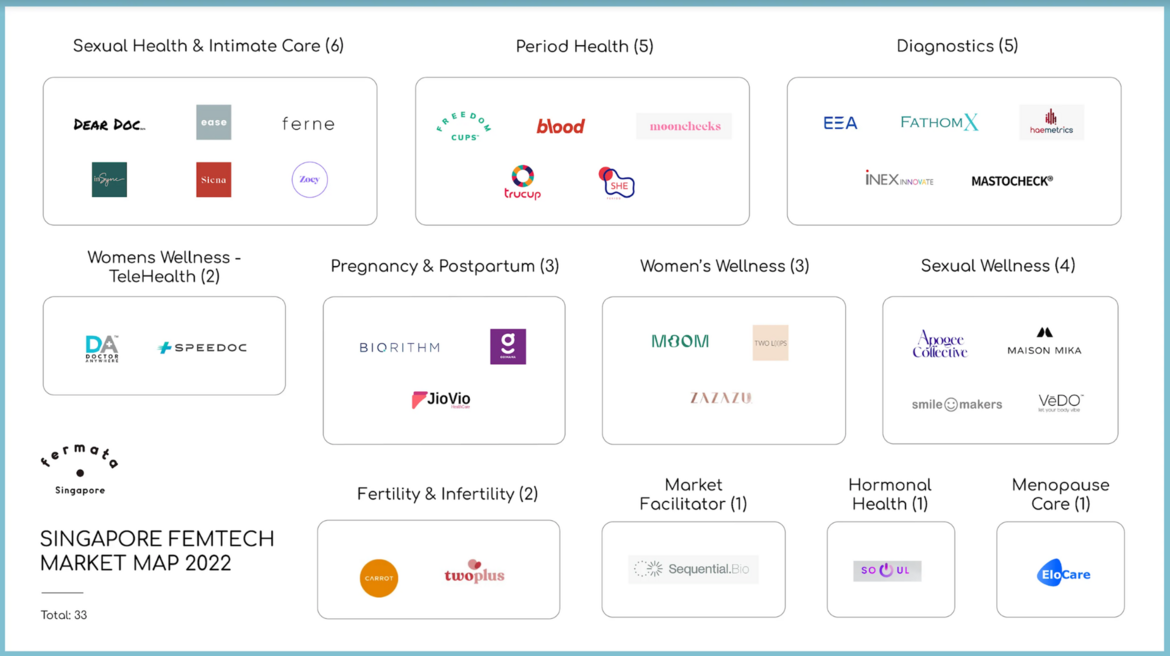Image resolution: width=1170 pixels, height=656 pixels.
Task: Select the Doctor Anywhere DA logo
Action: pyautogui.click(x=102, y=348)
